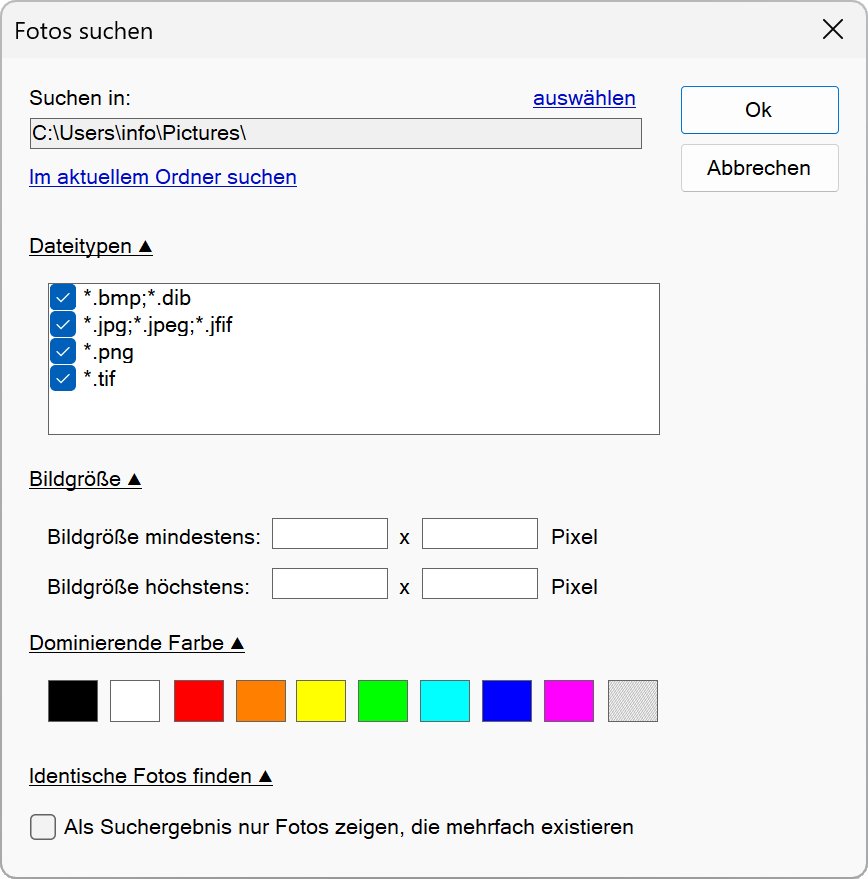Select the hatched no-color swatch
Screen dimensions: 868x879
[633, 701]
